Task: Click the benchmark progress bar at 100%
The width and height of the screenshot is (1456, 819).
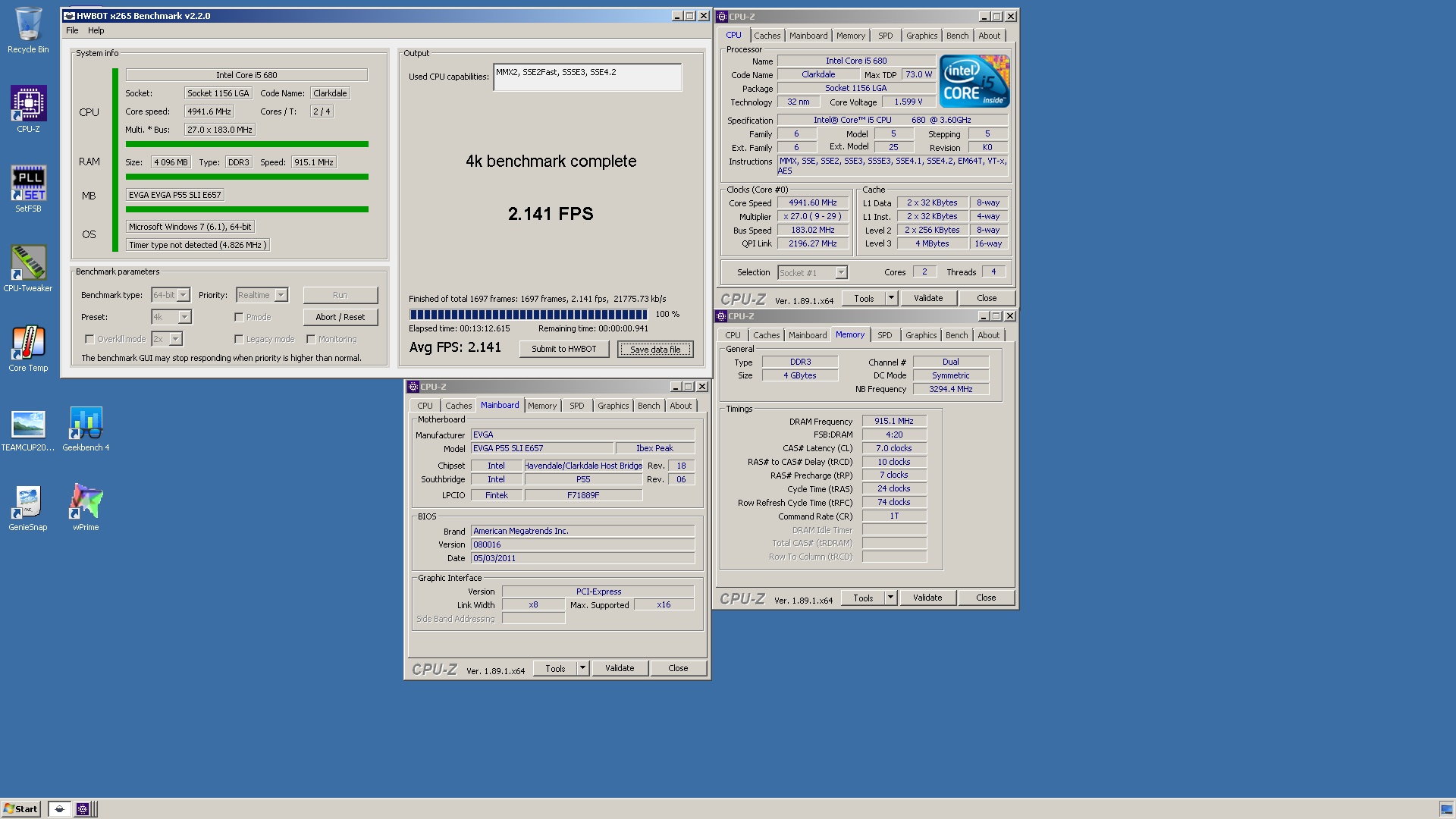Action: [528, 315]
